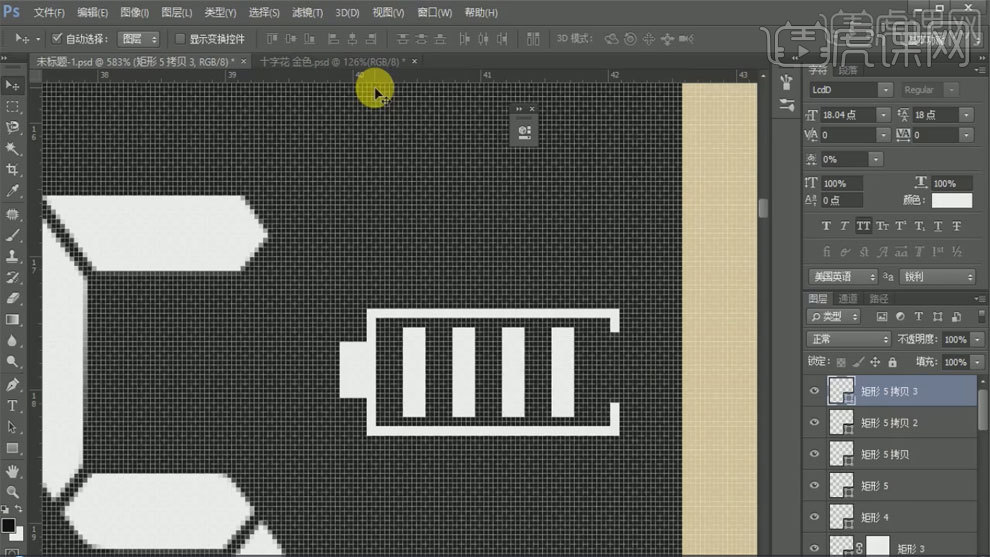Swap foreground and background colors

[19, 509]
